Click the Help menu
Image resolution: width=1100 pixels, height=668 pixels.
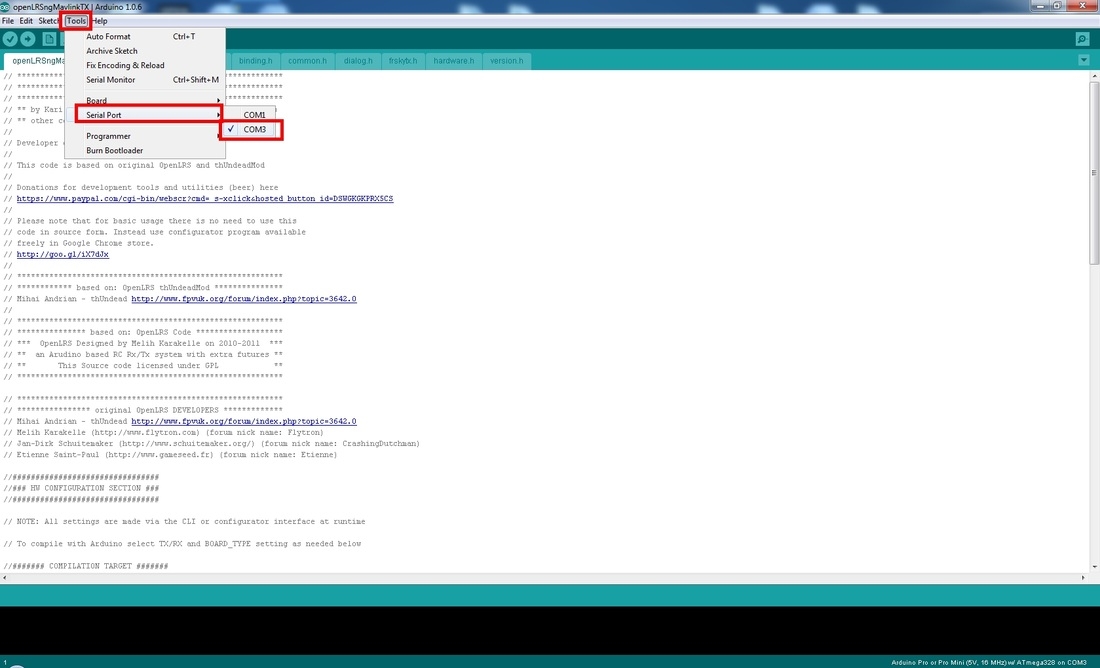tap(99, 21)
